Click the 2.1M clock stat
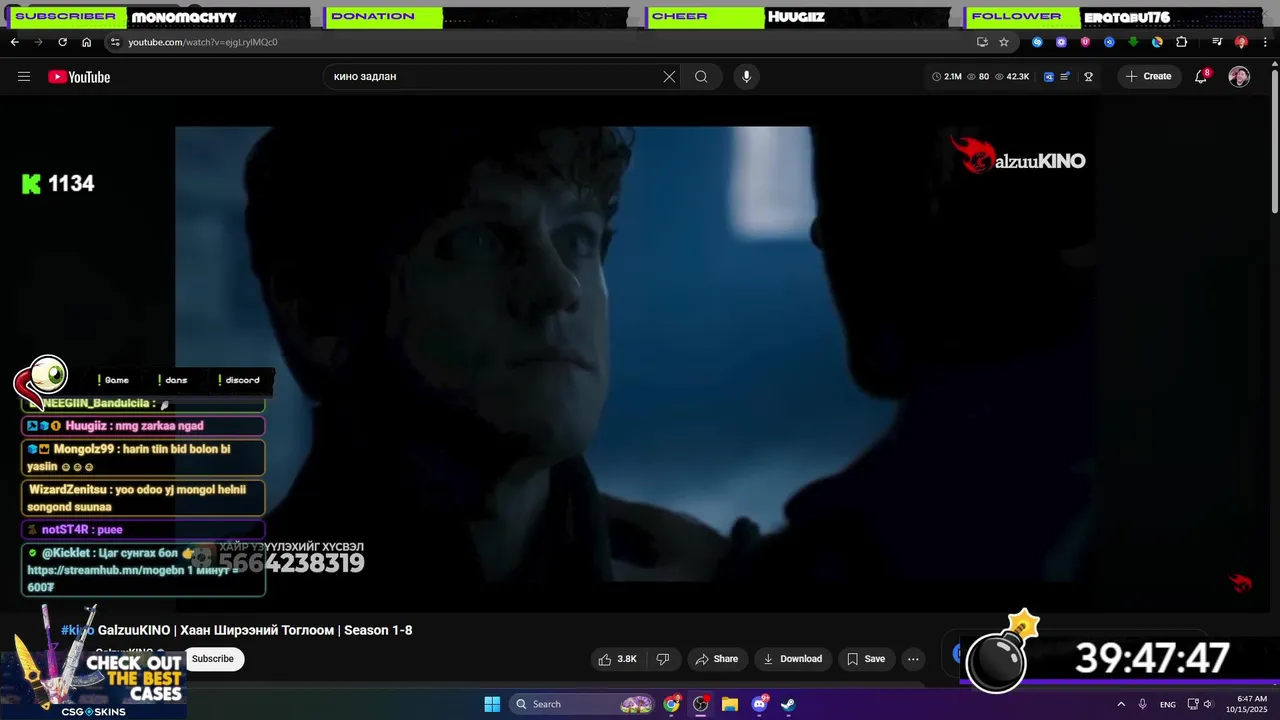This screenshot has height=720, width=1280. pyautogui.click(x=947, y=77)
